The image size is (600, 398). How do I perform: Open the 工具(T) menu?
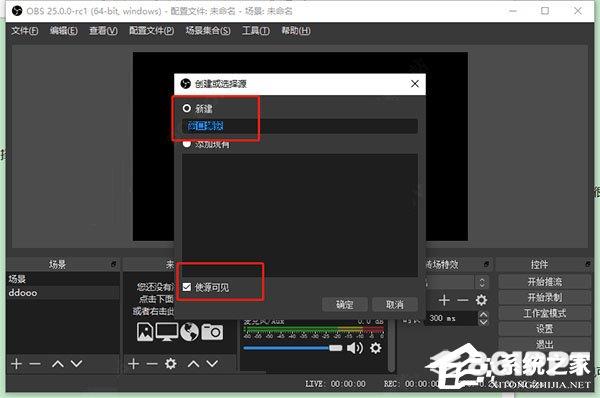pos(256,31)
